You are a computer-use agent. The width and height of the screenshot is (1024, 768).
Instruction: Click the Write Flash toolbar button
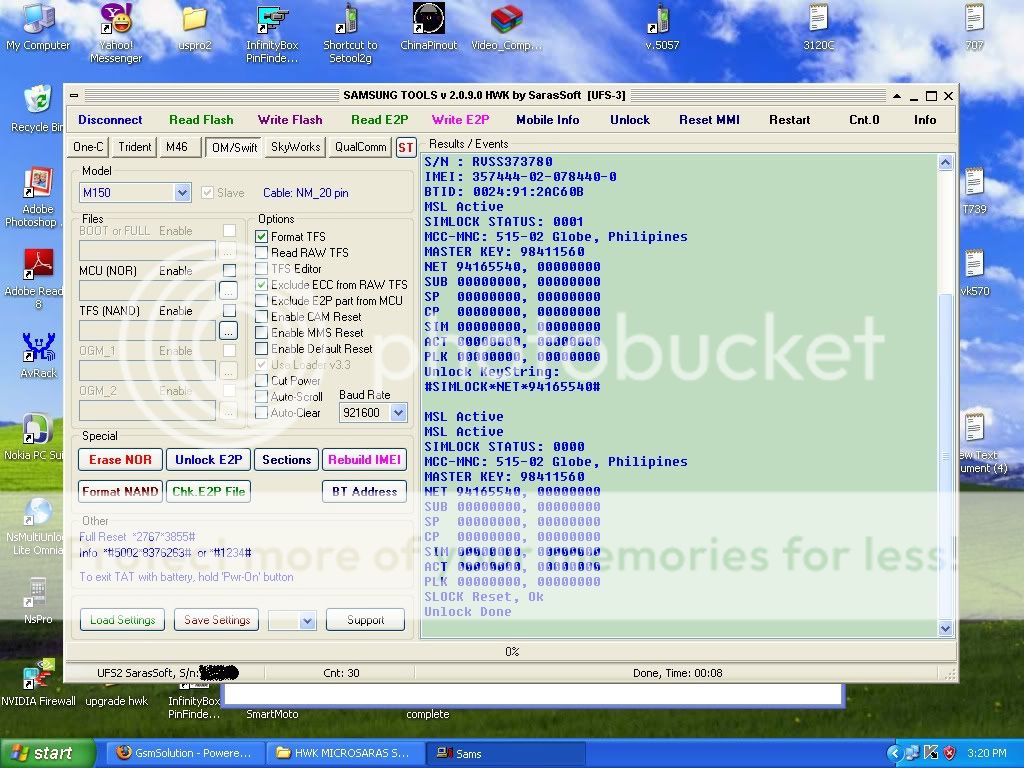[x=290, y=120]
